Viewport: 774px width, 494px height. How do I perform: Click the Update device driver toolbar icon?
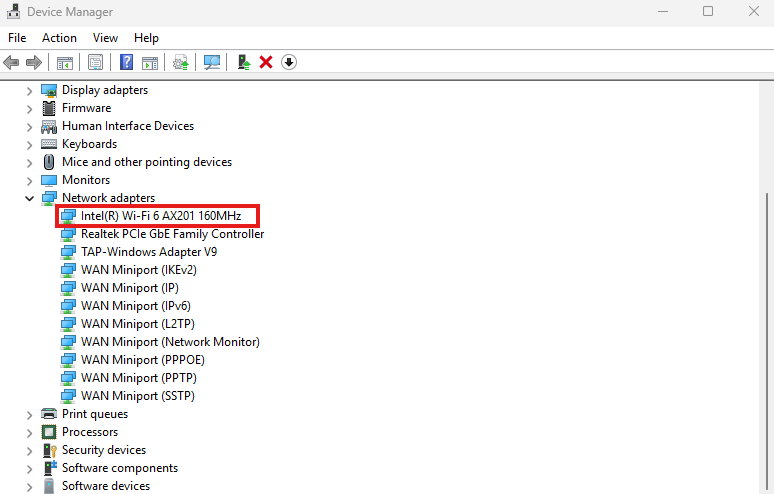click(180, 62)
